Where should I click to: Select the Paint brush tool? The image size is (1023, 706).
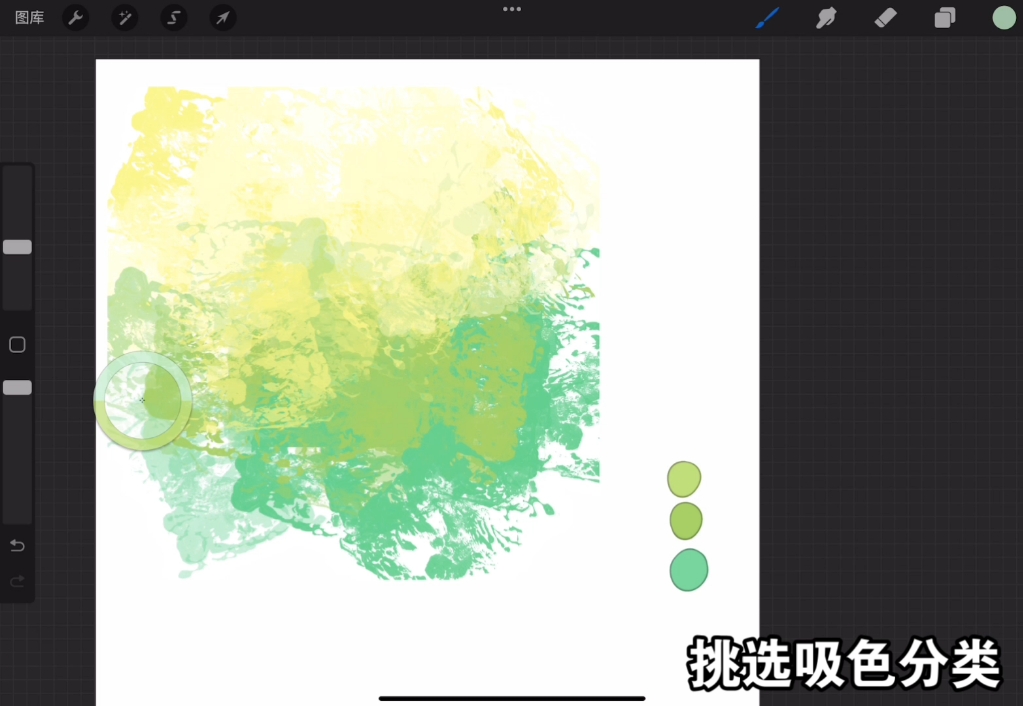[x=767, y=18]
